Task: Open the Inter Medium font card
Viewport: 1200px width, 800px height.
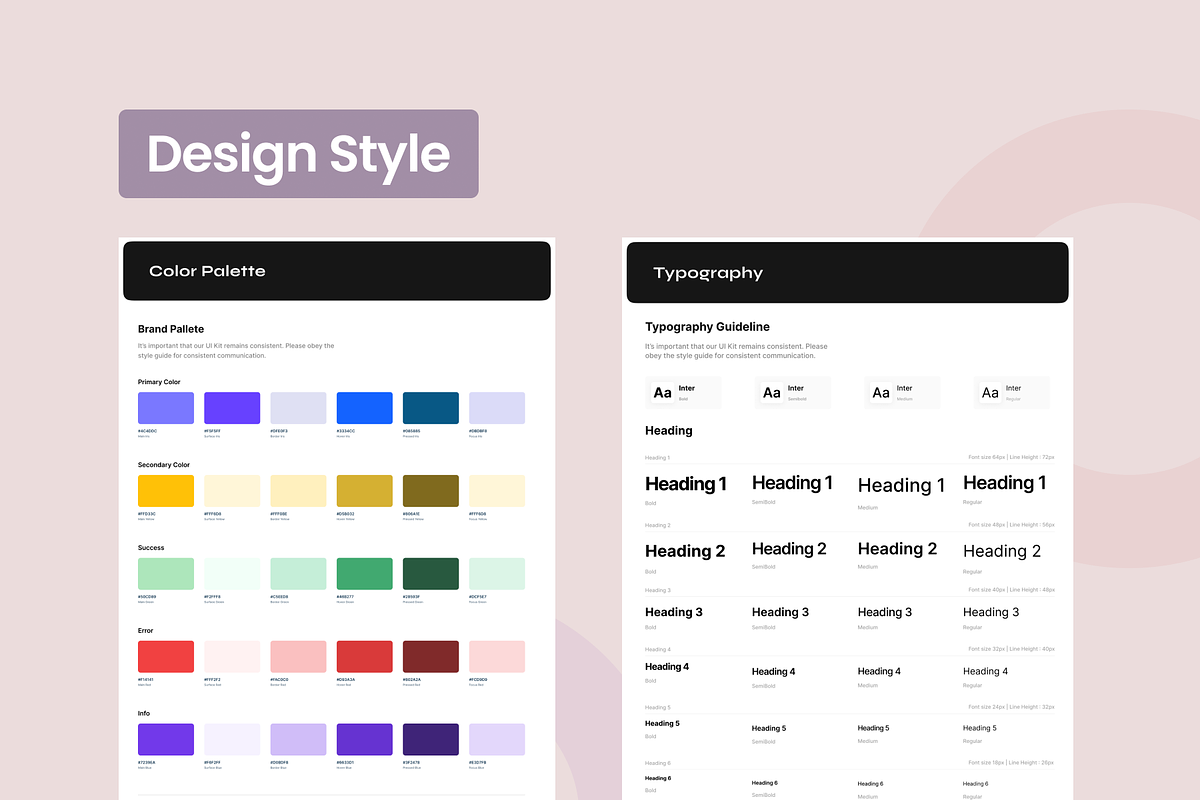Action: 903,393
